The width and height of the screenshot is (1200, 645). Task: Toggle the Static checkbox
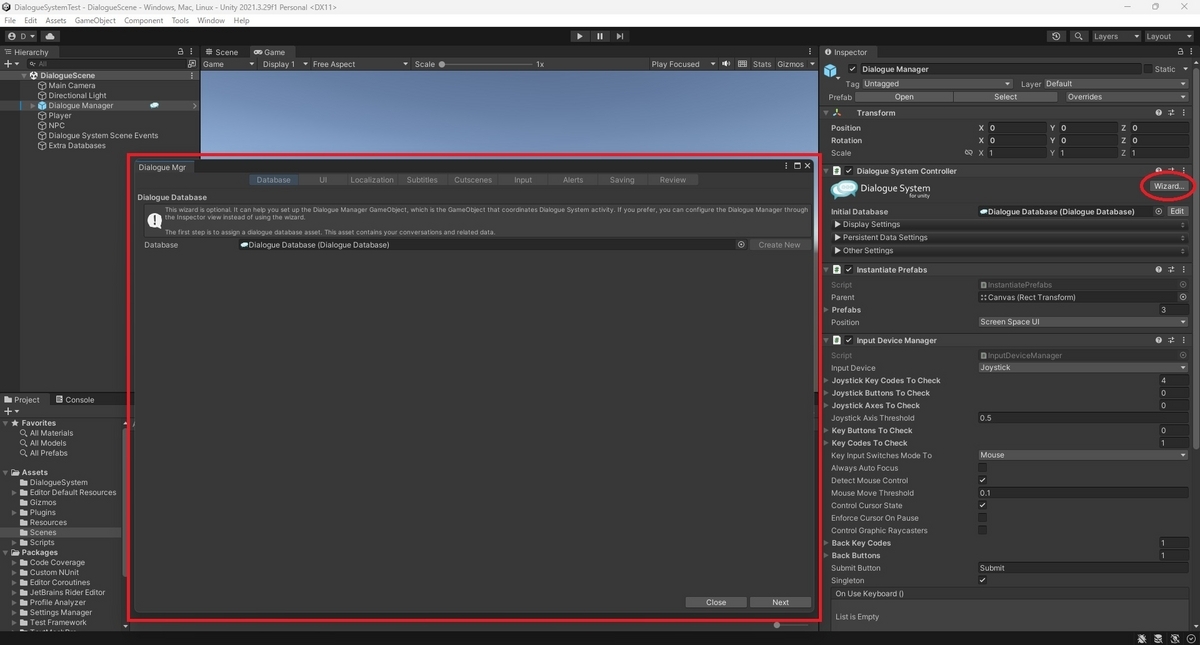[x=1148, y=69]
